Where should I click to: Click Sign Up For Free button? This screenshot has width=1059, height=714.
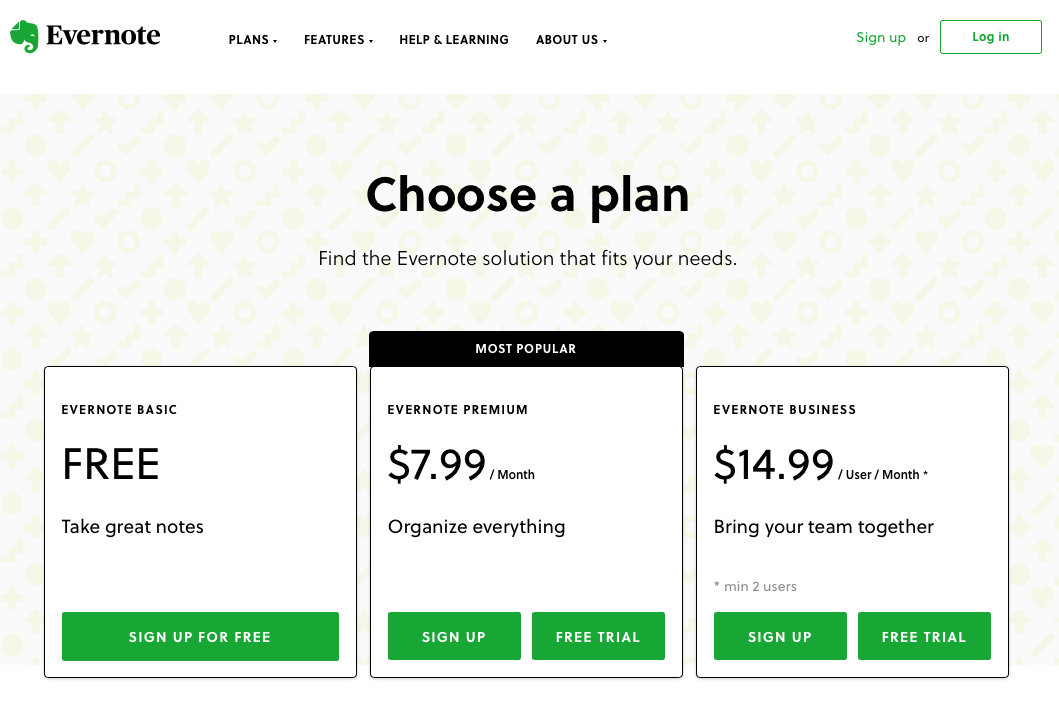click(x=200, y=637)
